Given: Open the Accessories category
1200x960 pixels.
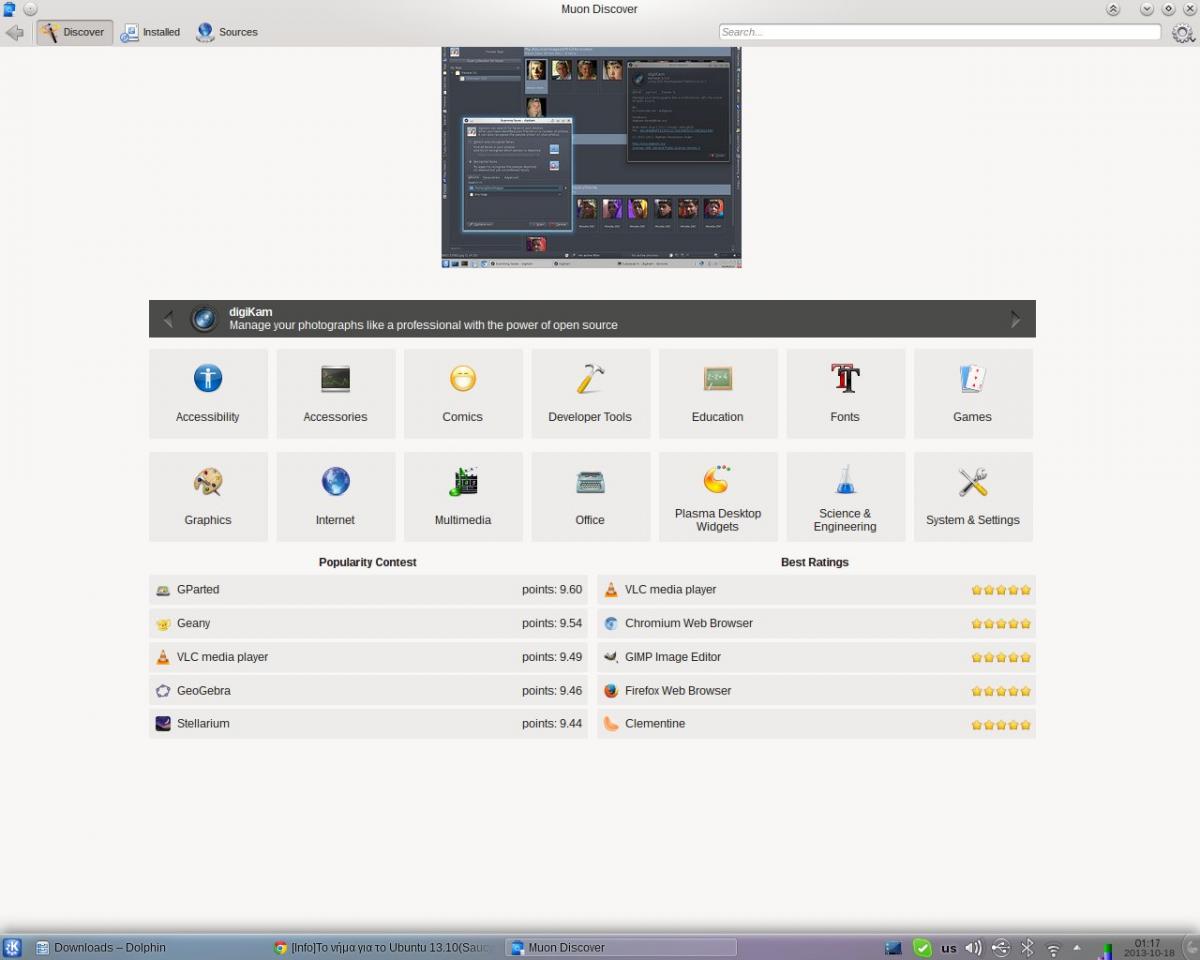Looking at the screenshot, I should [x=335, y=393].
